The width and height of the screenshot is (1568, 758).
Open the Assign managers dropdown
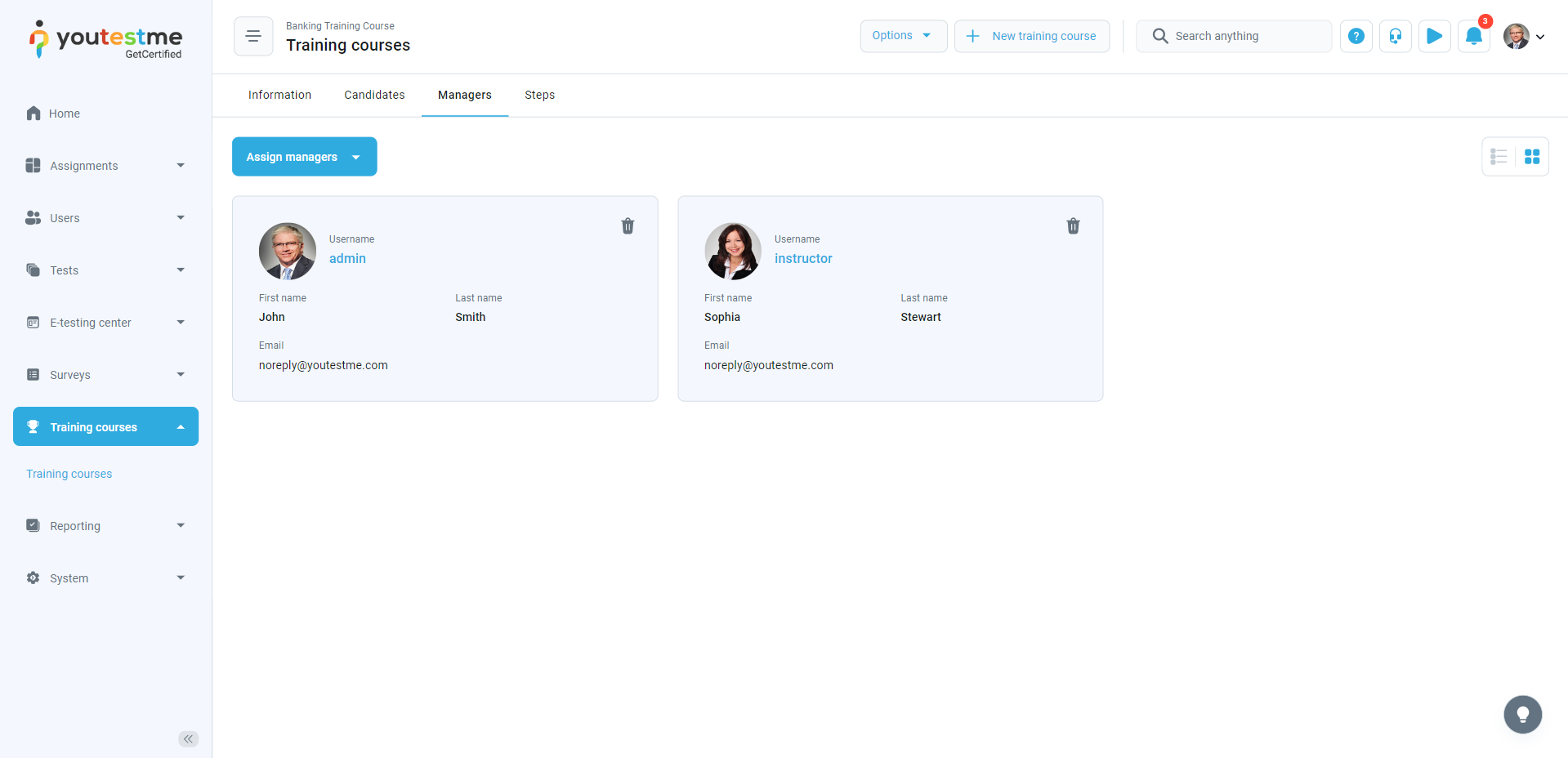pyautogui.click(x=304, y=157)
